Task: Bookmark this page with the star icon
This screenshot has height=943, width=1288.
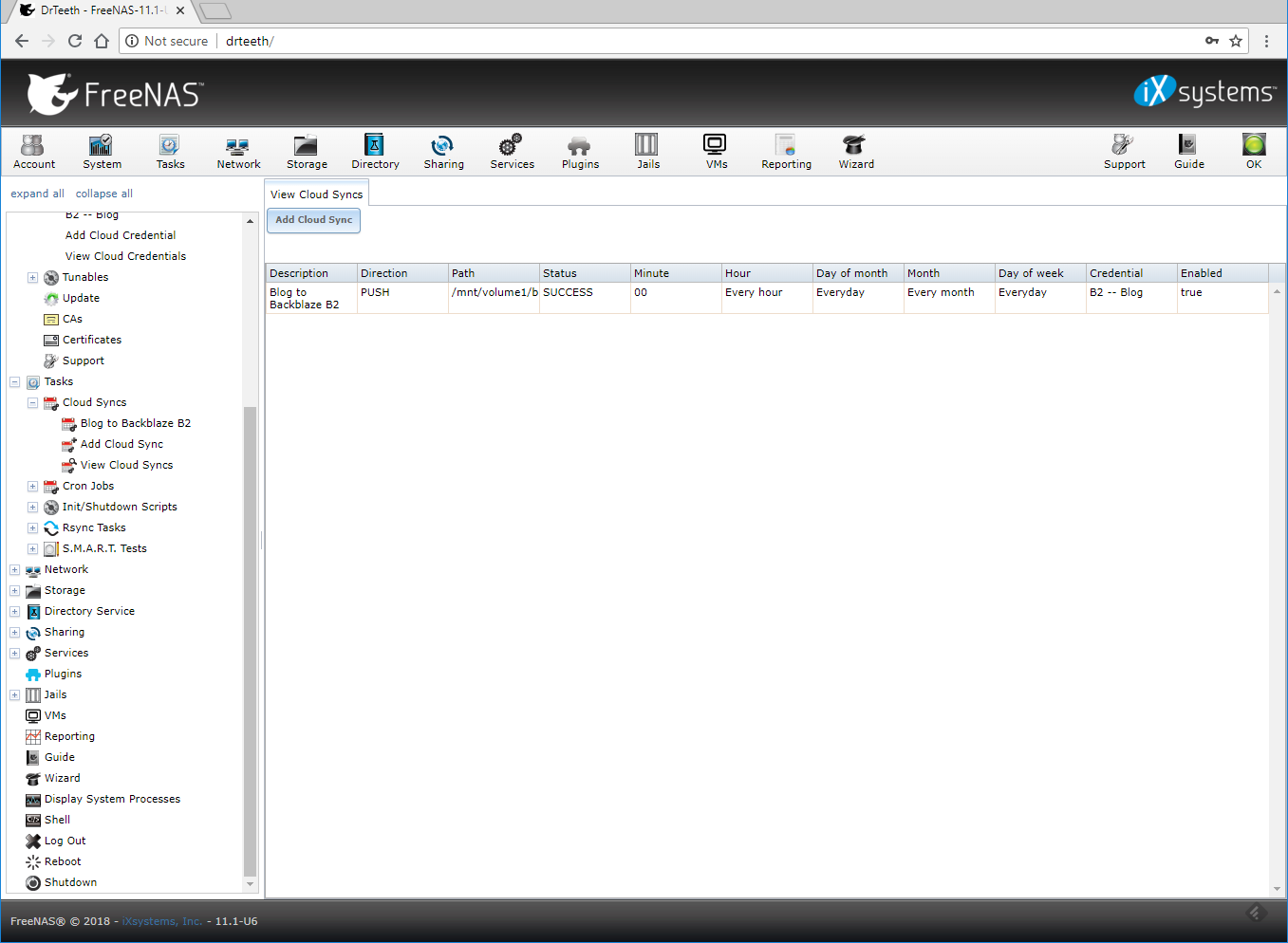Action: tap(1235, 41)
